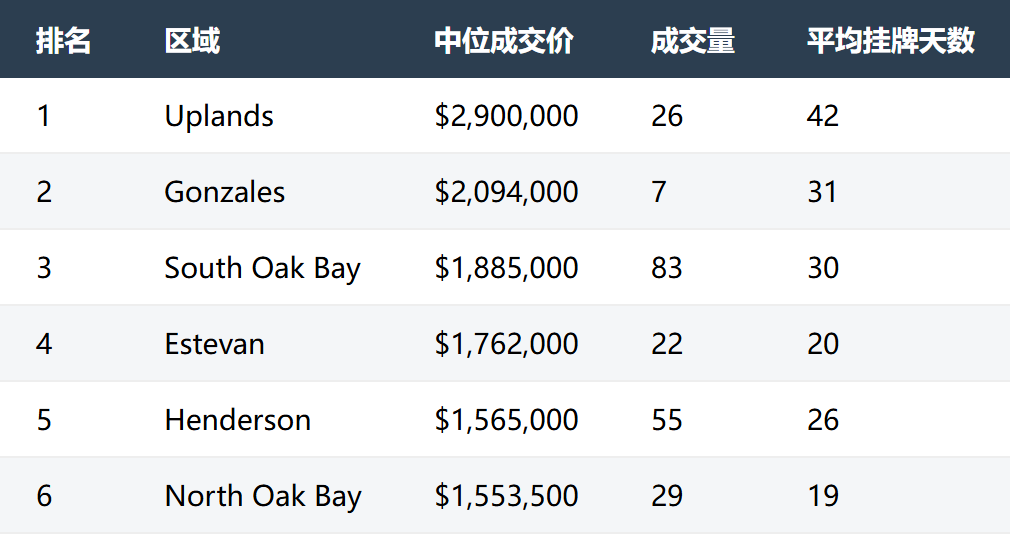The image size is (1012, 534).
Task: Select the $1,762,000 price cell
Action: coord(506,344)
